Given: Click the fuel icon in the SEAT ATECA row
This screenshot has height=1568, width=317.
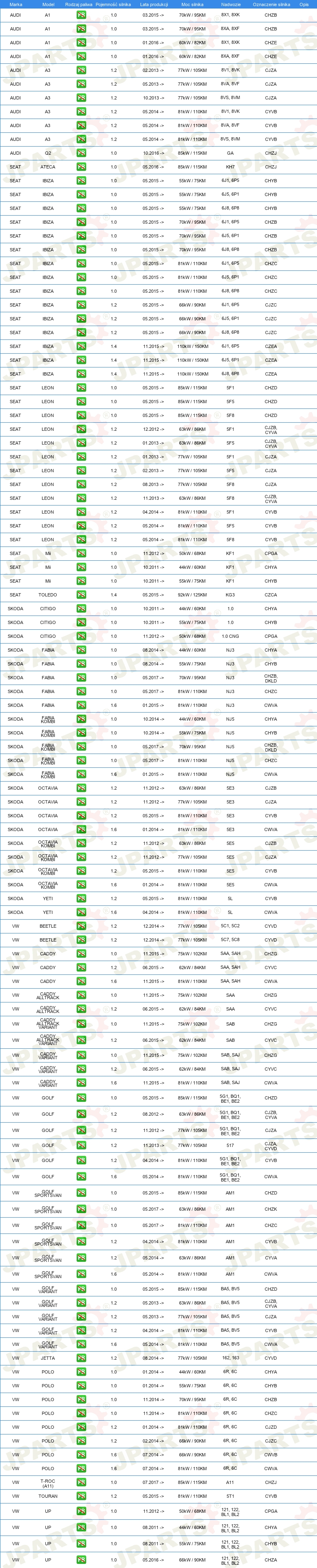Looking at the screenshot, I should pos(81,167).
